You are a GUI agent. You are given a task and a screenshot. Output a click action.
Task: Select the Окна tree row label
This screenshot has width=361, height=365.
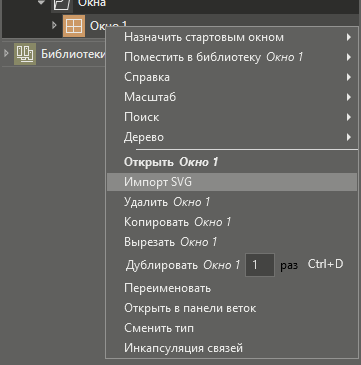[x=92, y=4]
